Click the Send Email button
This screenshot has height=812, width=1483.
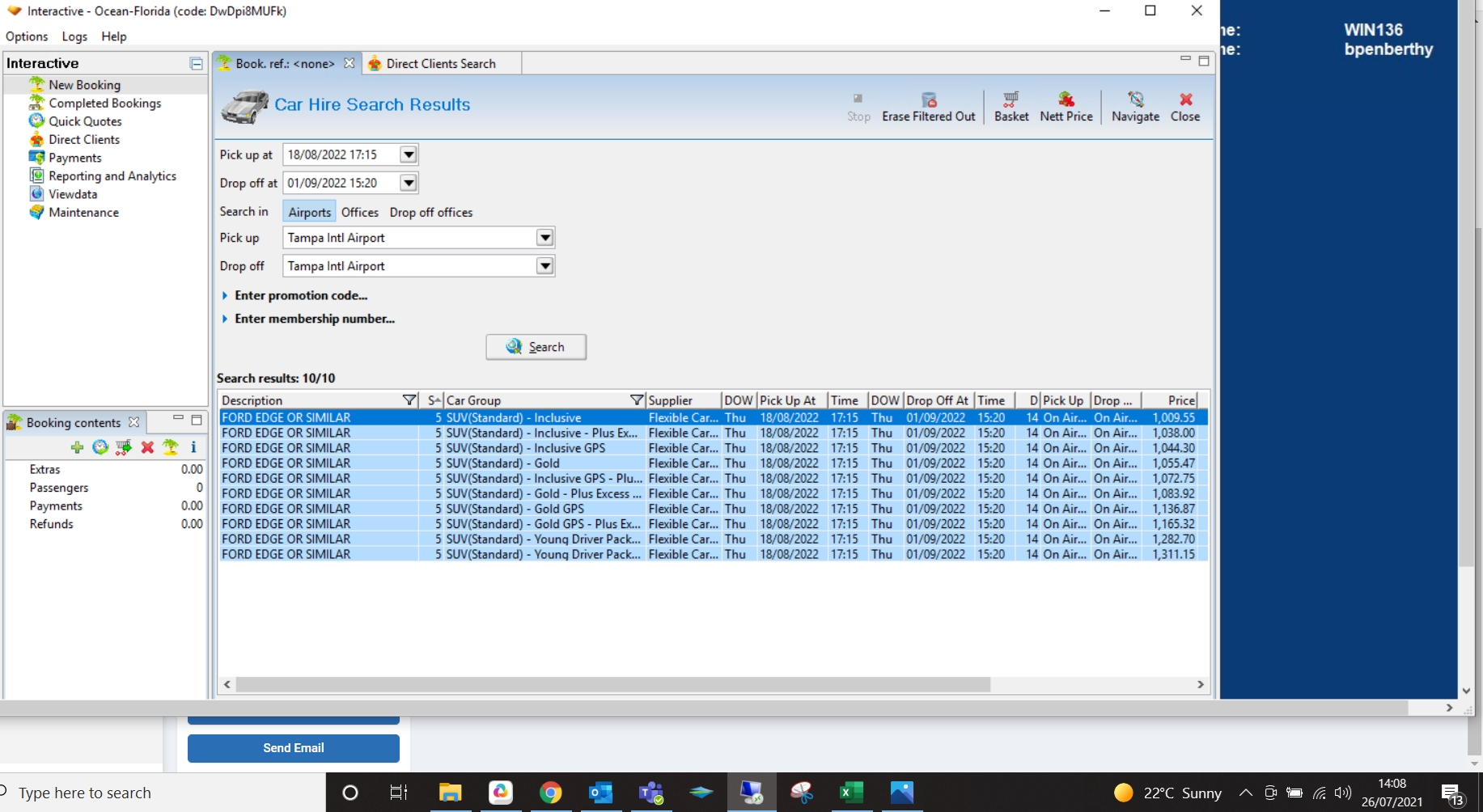293,748
